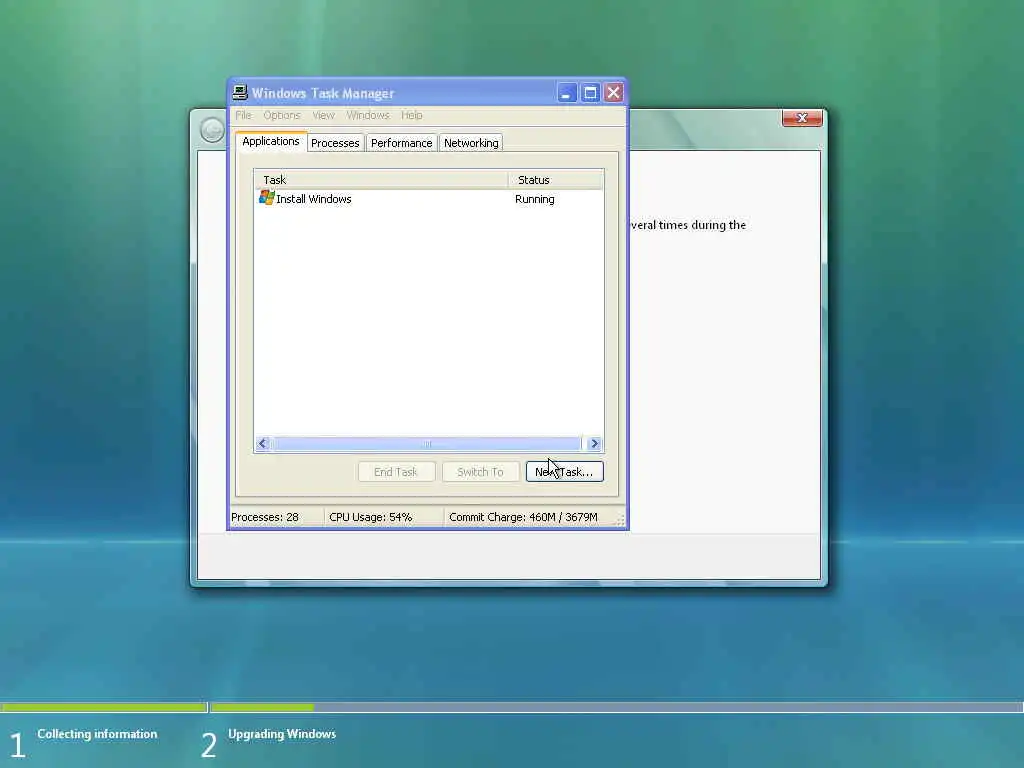Image resolution: width=1024 pixels, height=768 pixels.
Task: Click the Commit Charge status entry
Action: coord(530,517)
